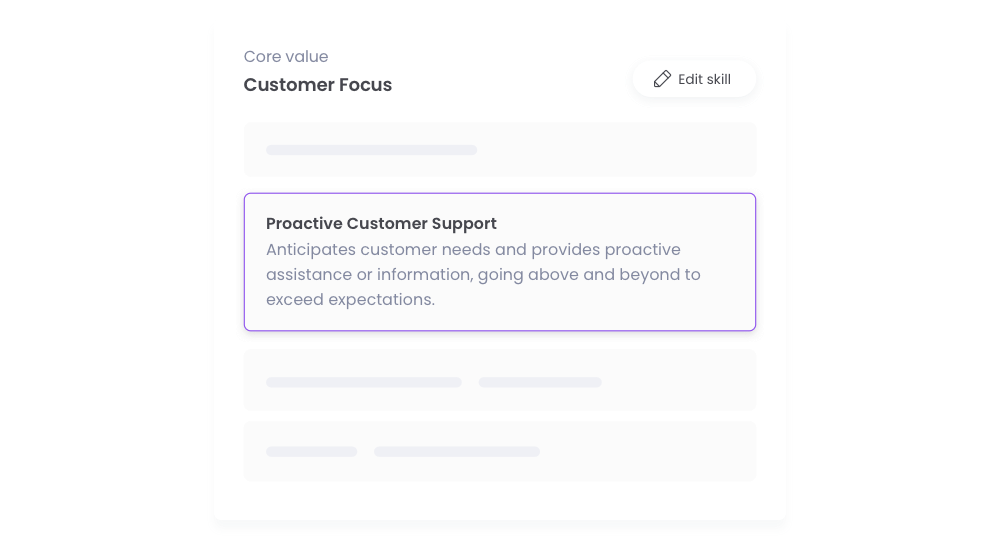Click the Customer Focus heading

(x=318, y=85)
